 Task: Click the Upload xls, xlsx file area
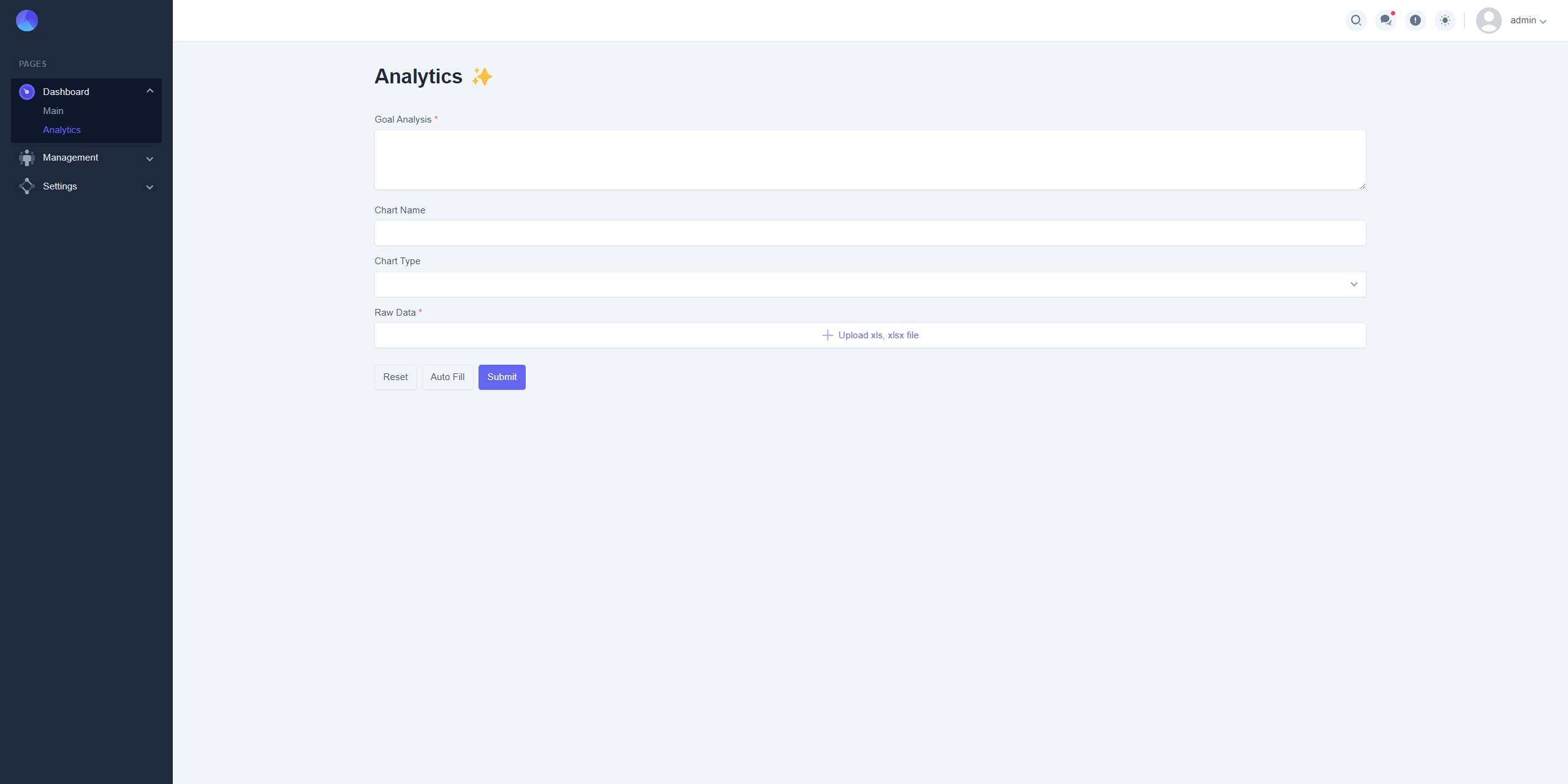point(869,335)
